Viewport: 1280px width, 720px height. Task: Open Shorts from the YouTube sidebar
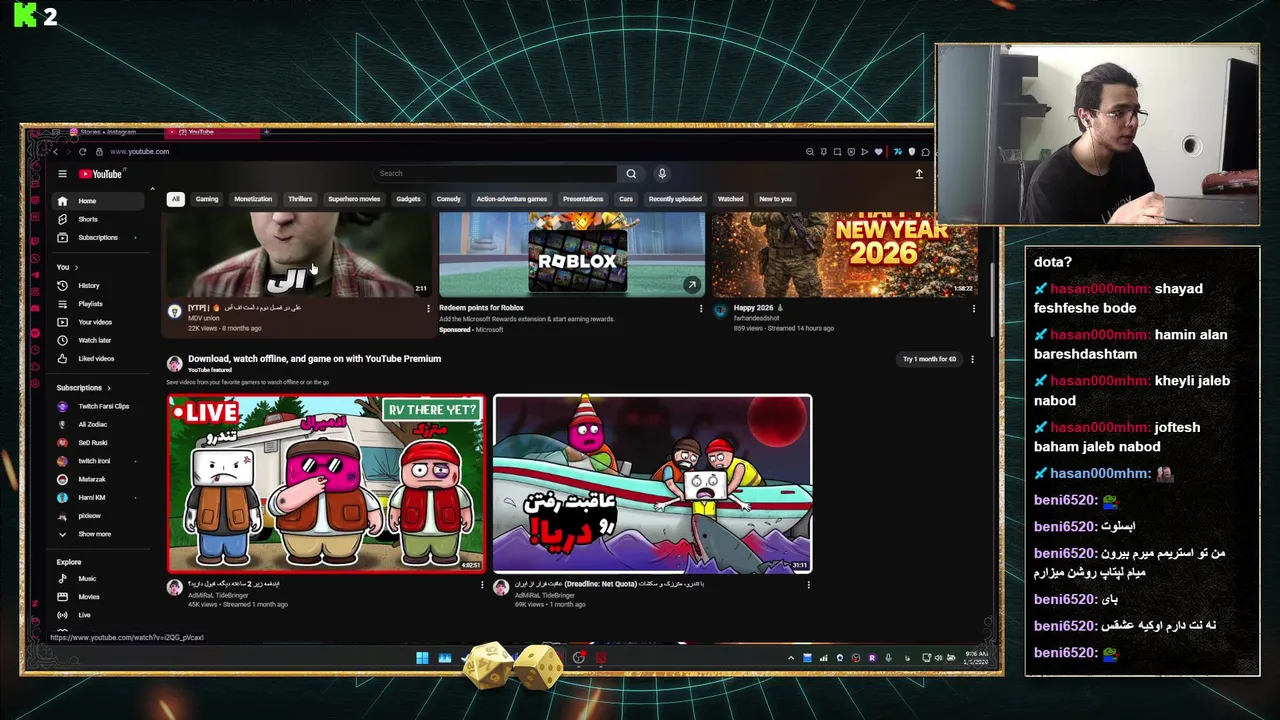click(x=98, y=219)
